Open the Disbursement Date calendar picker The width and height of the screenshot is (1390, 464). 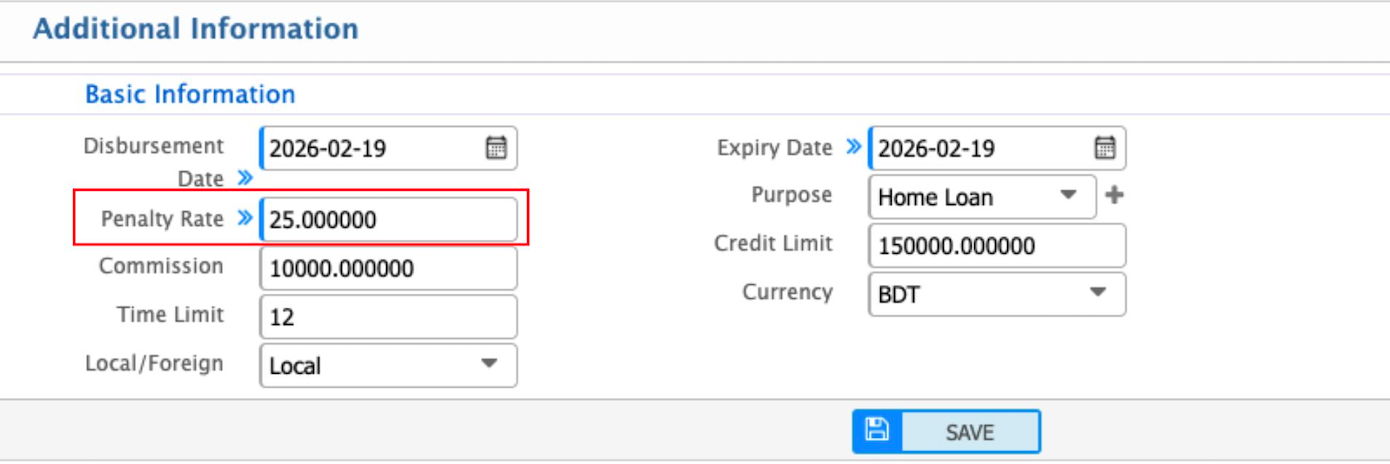coord(496,149)
